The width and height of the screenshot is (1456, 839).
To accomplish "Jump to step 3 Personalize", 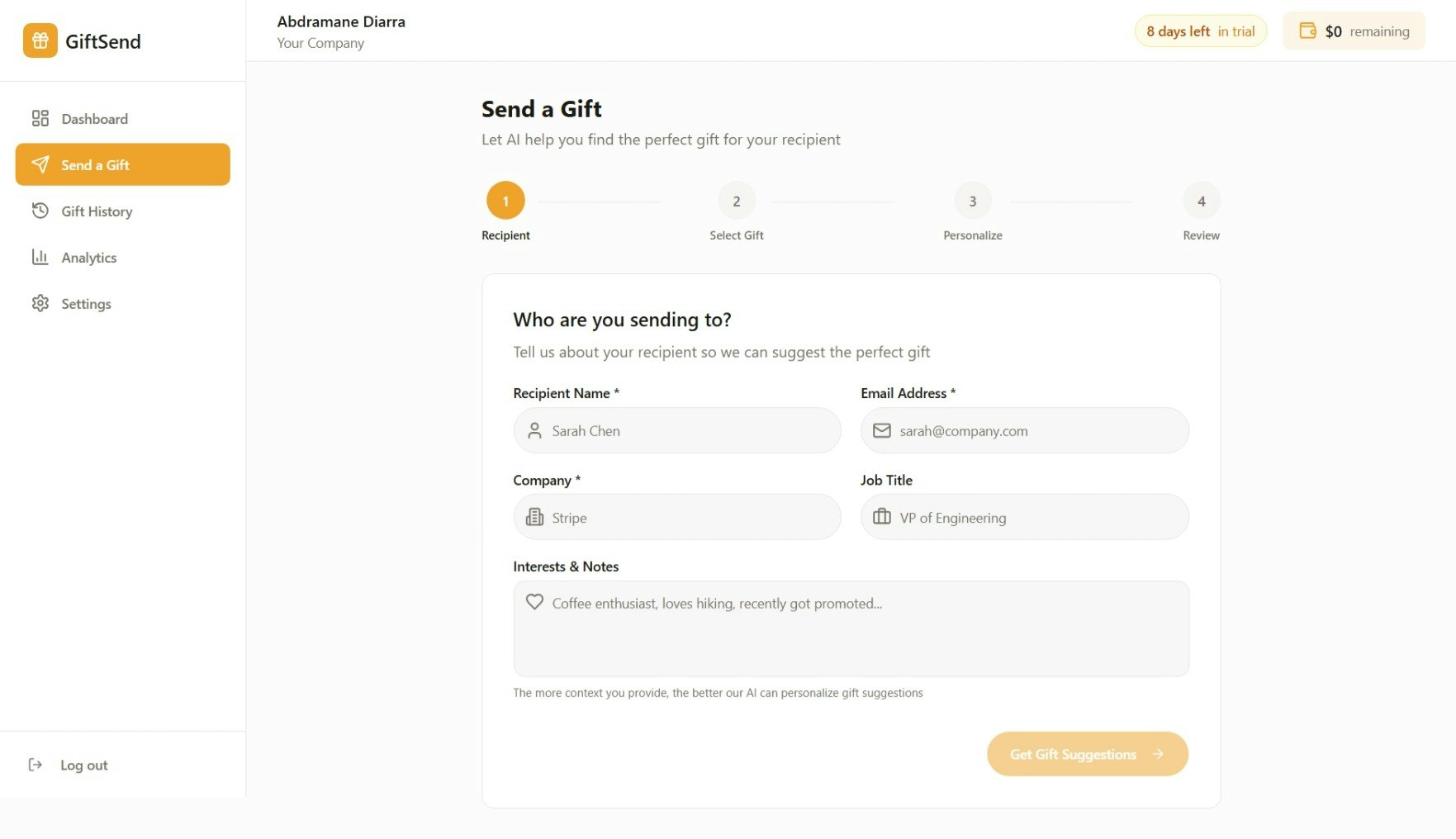I will click(x=972, y=201).
